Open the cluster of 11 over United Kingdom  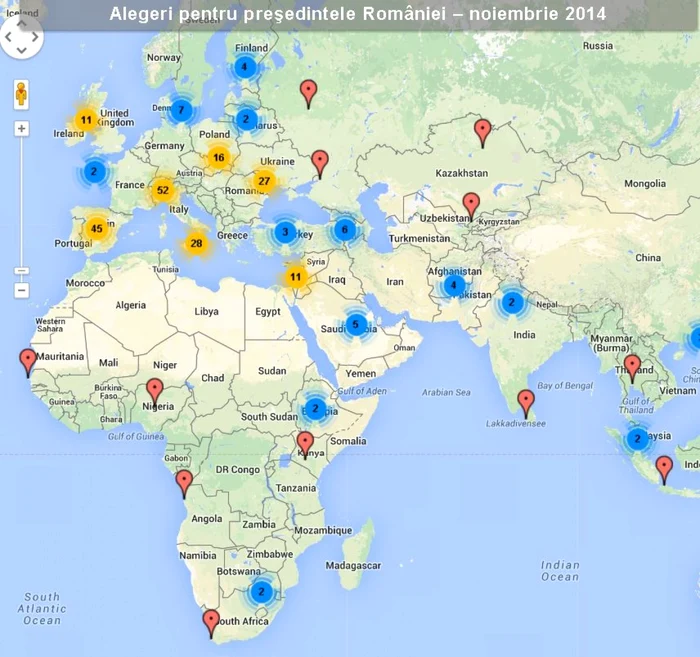86,120
